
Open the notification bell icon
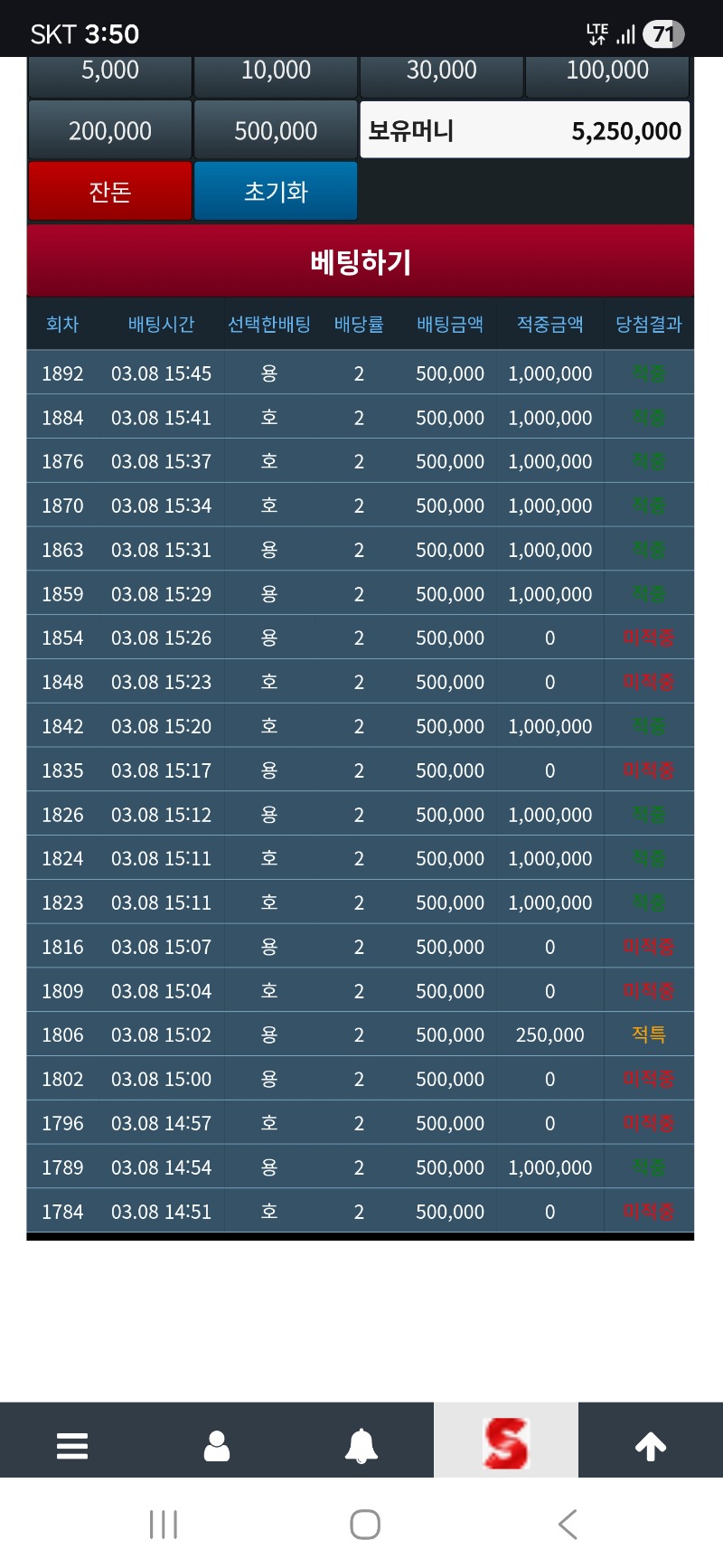click(361, 1445)
